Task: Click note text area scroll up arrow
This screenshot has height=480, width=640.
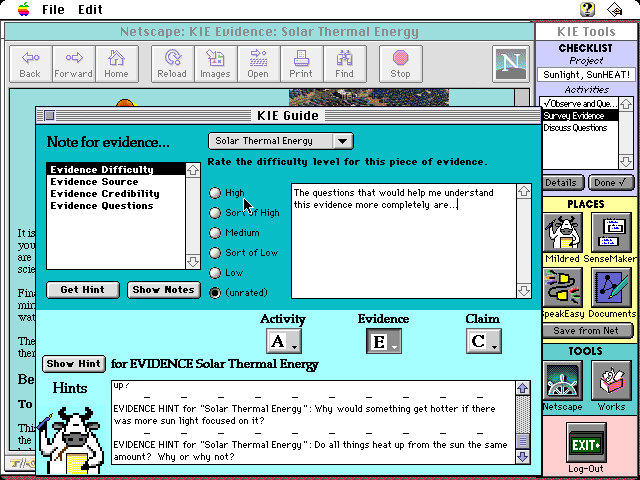Action: click(524, 191)
